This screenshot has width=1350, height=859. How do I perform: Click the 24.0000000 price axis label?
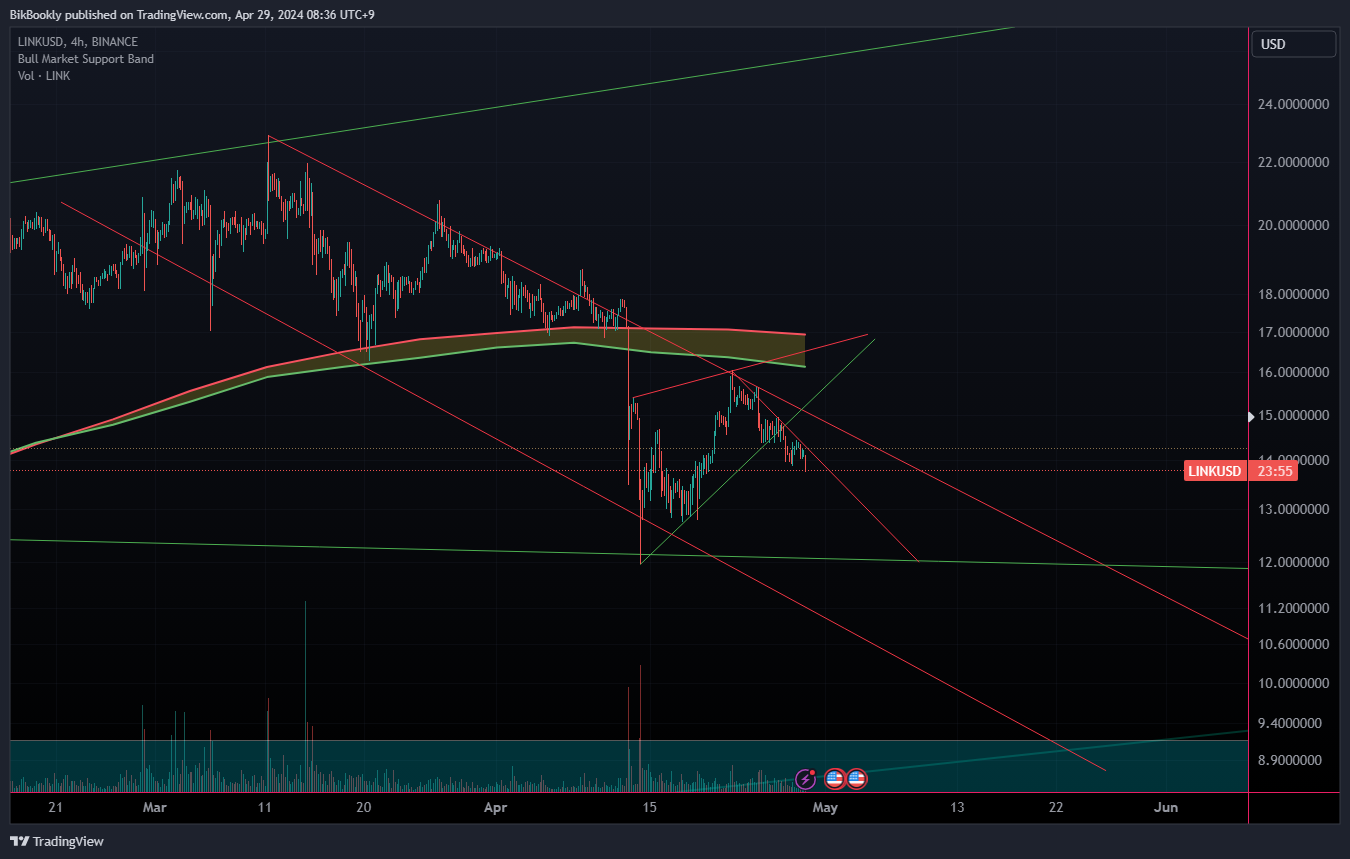1292,104
